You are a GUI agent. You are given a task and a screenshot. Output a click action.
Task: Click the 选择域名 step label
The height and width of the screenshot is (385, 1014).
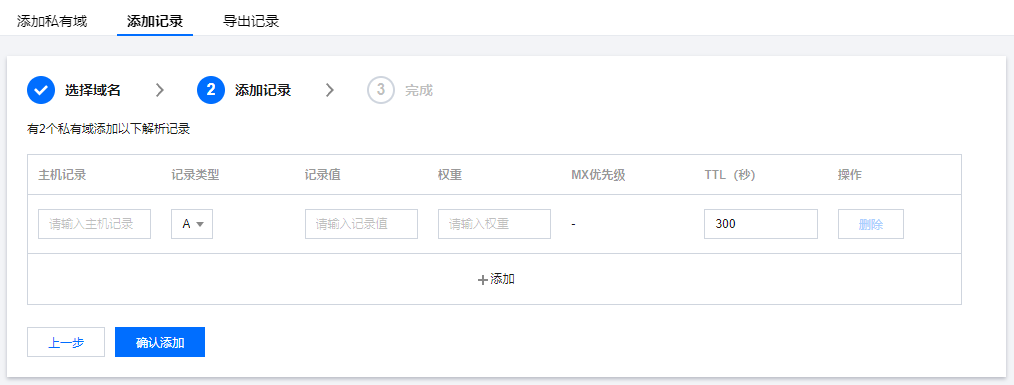coord(92,91)
